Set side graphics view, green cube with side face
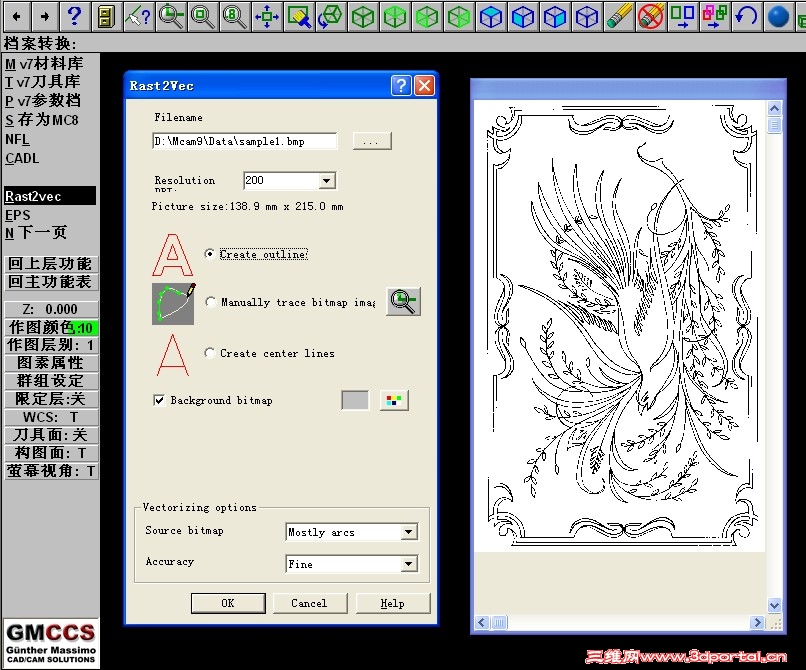The height and width of the screenshot is (670, 806). click(x=459, y=16)
